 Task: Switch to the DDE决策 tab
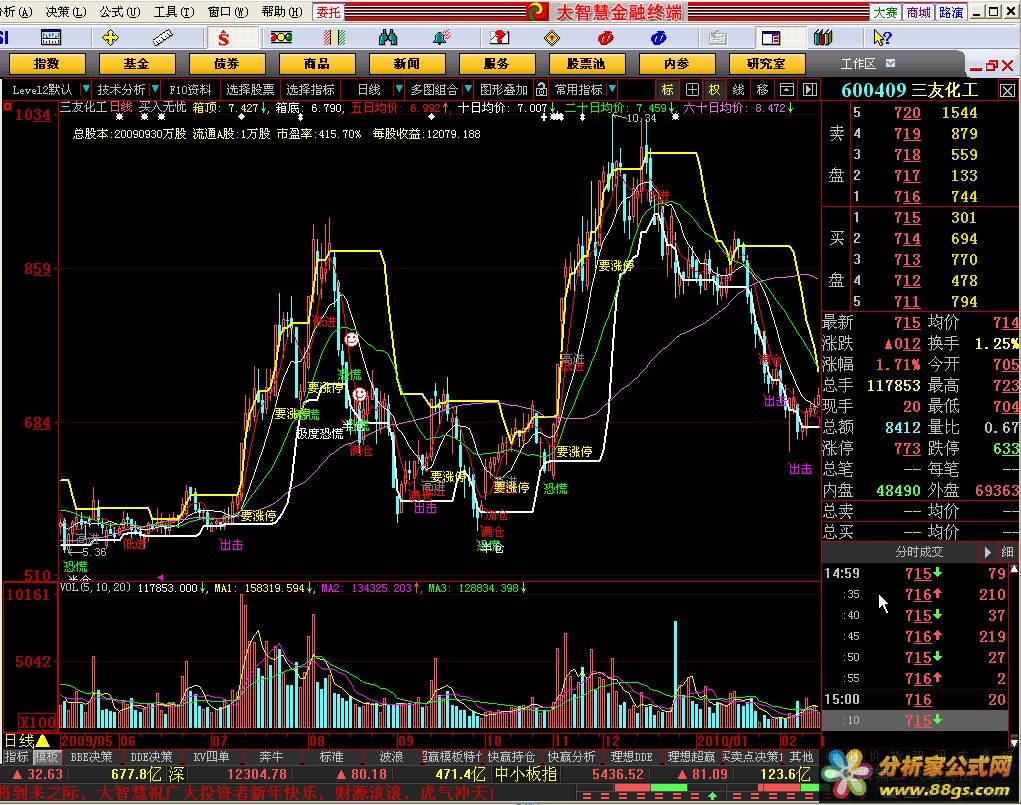coord(151,757)
